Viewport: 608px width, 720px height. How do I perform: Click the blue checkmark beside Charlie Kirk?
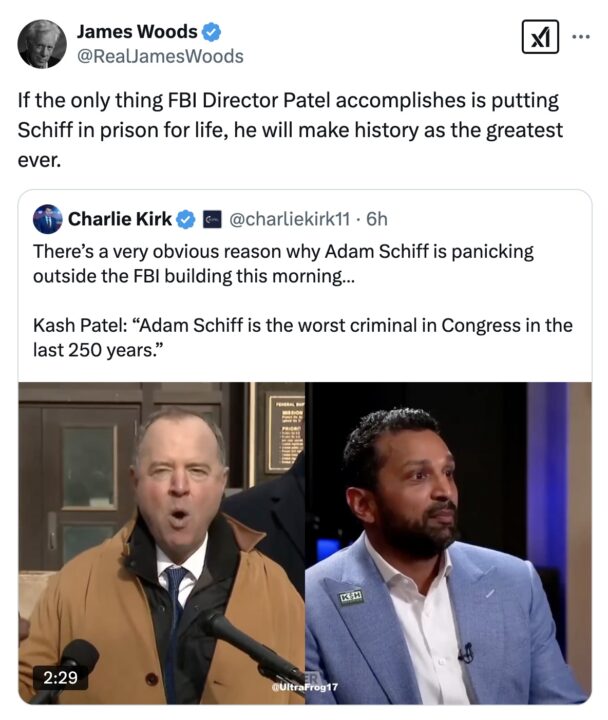pos(186,219)
